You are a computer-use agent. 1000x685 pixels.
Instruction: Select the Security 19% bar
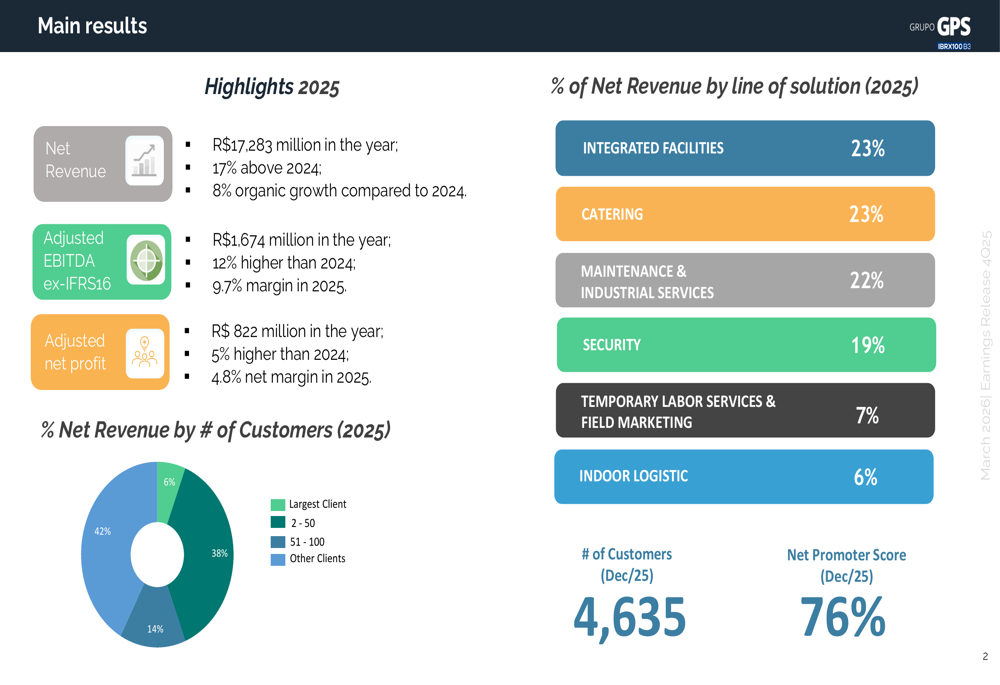(745, 345)
